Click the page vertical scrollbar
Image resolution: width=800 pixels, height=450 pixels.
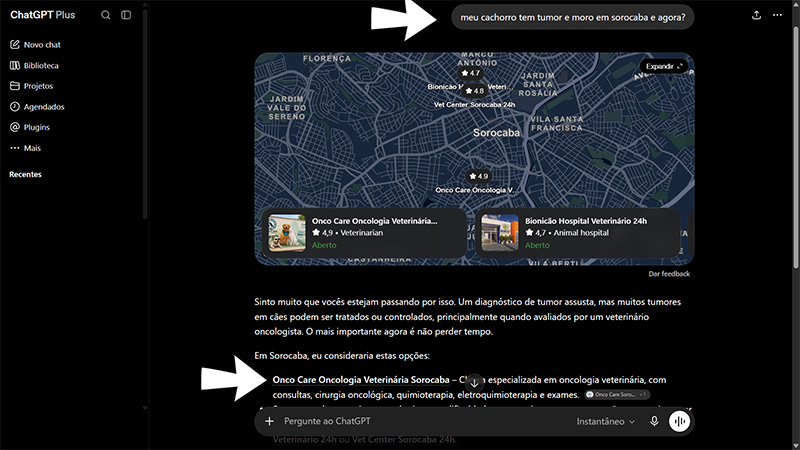pyautogui.click(x=795, y=147)
